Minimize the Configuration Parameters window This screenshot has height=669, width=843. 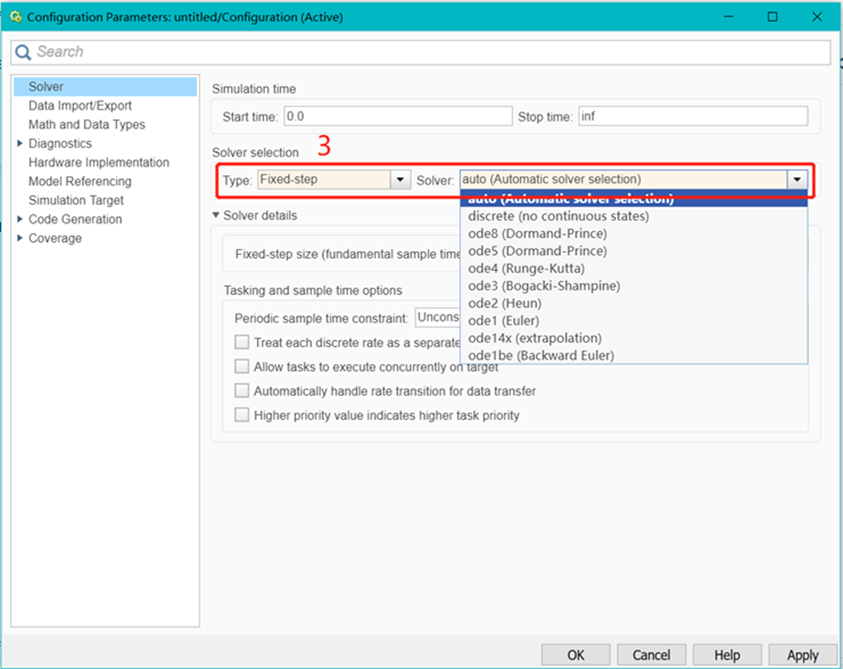pos(728,17)
